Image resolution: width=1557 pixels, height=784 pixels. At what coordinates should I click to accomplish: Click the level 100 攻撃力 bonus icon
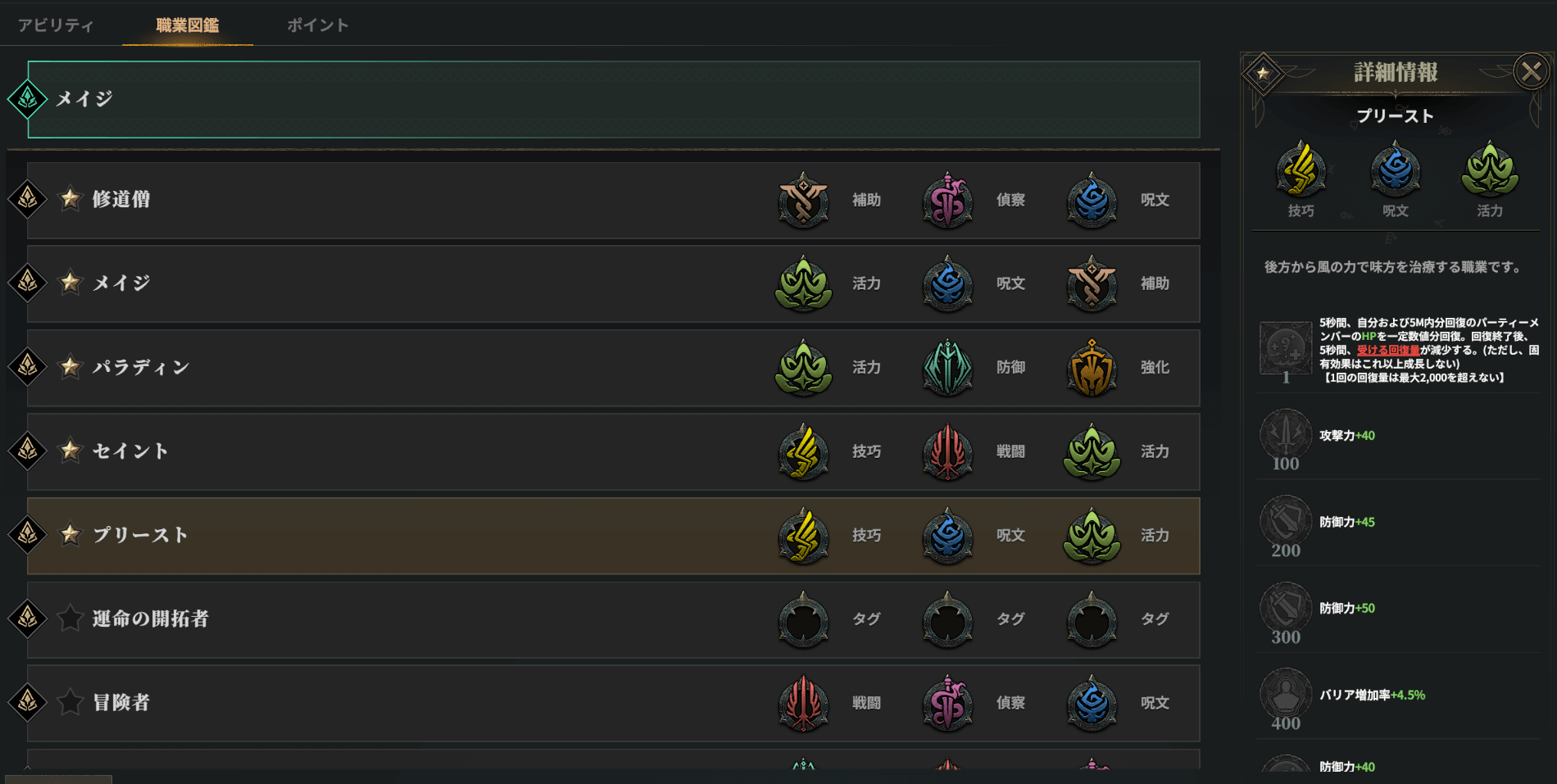(x=1285, y=433)
